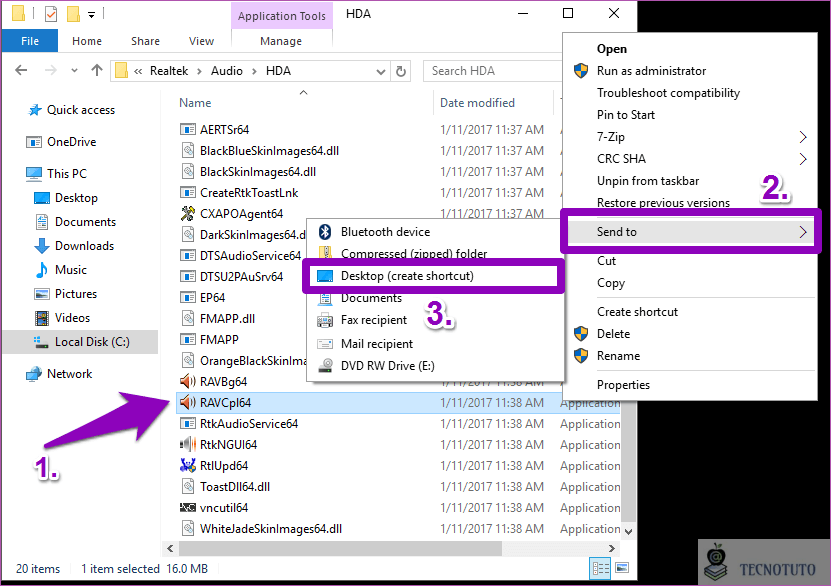This screenshot has height=586, width=831.
Task: Switch to large thumbnails view icon
Action: point(622,569)
